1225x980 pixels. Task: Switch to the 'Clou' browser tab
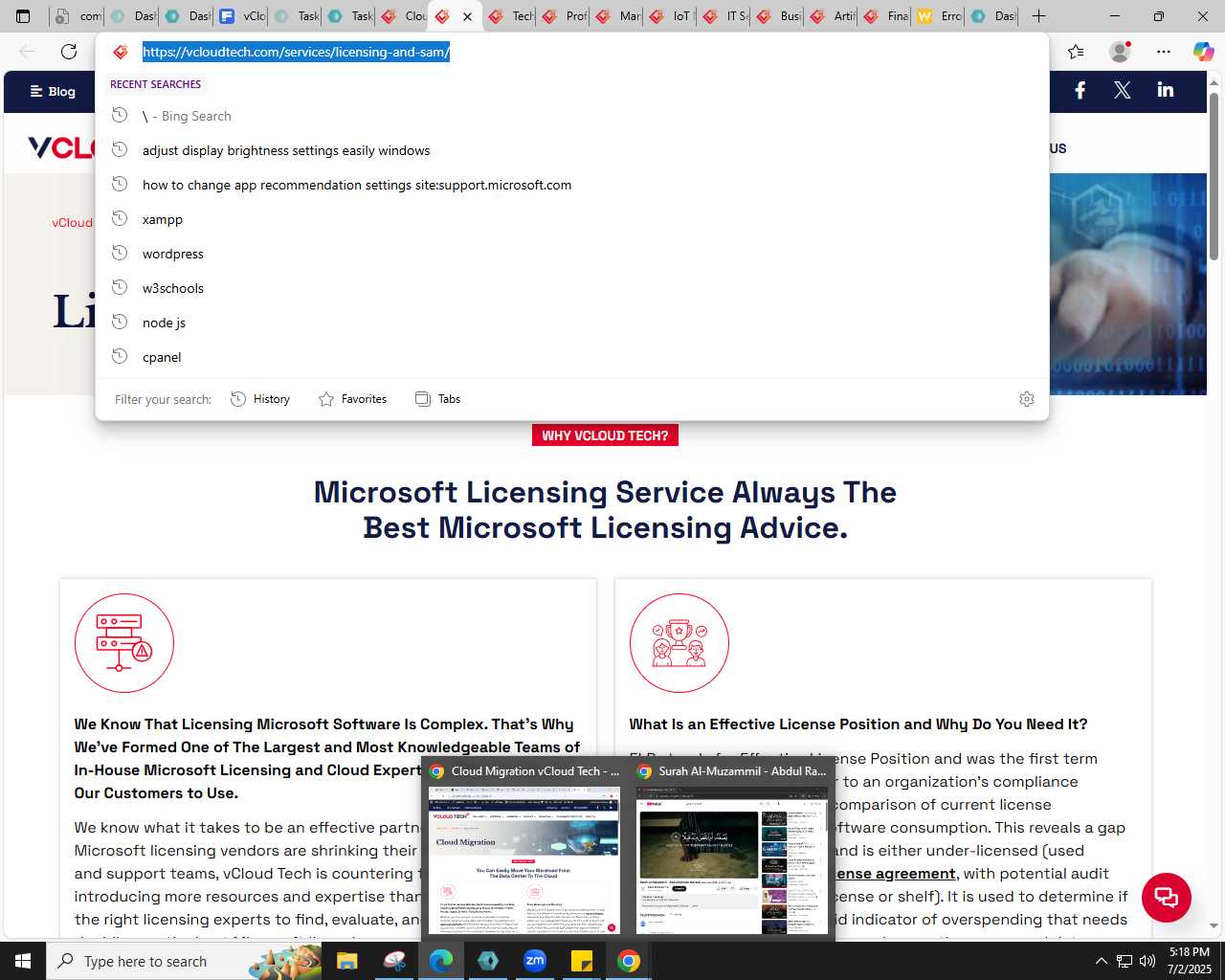tap(404, 16)
